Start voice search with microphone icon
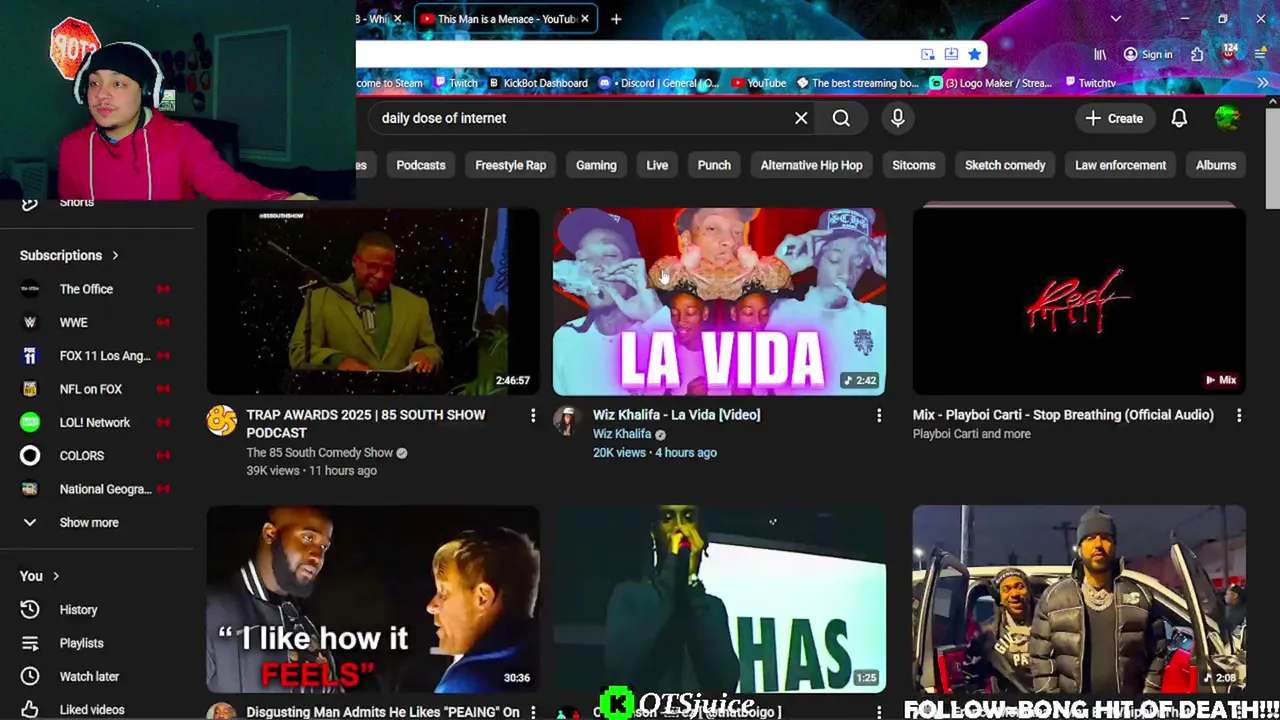 898,118
